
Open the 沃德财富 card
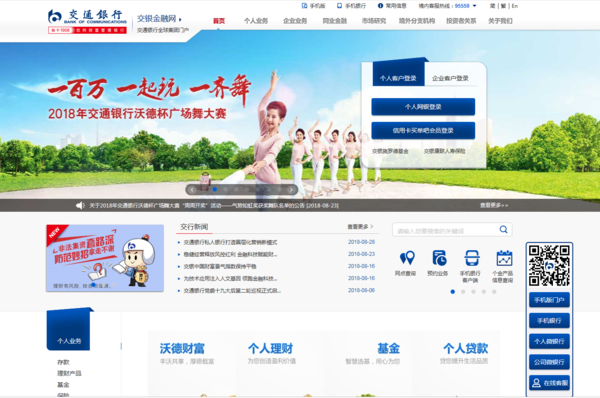point(192,363)
